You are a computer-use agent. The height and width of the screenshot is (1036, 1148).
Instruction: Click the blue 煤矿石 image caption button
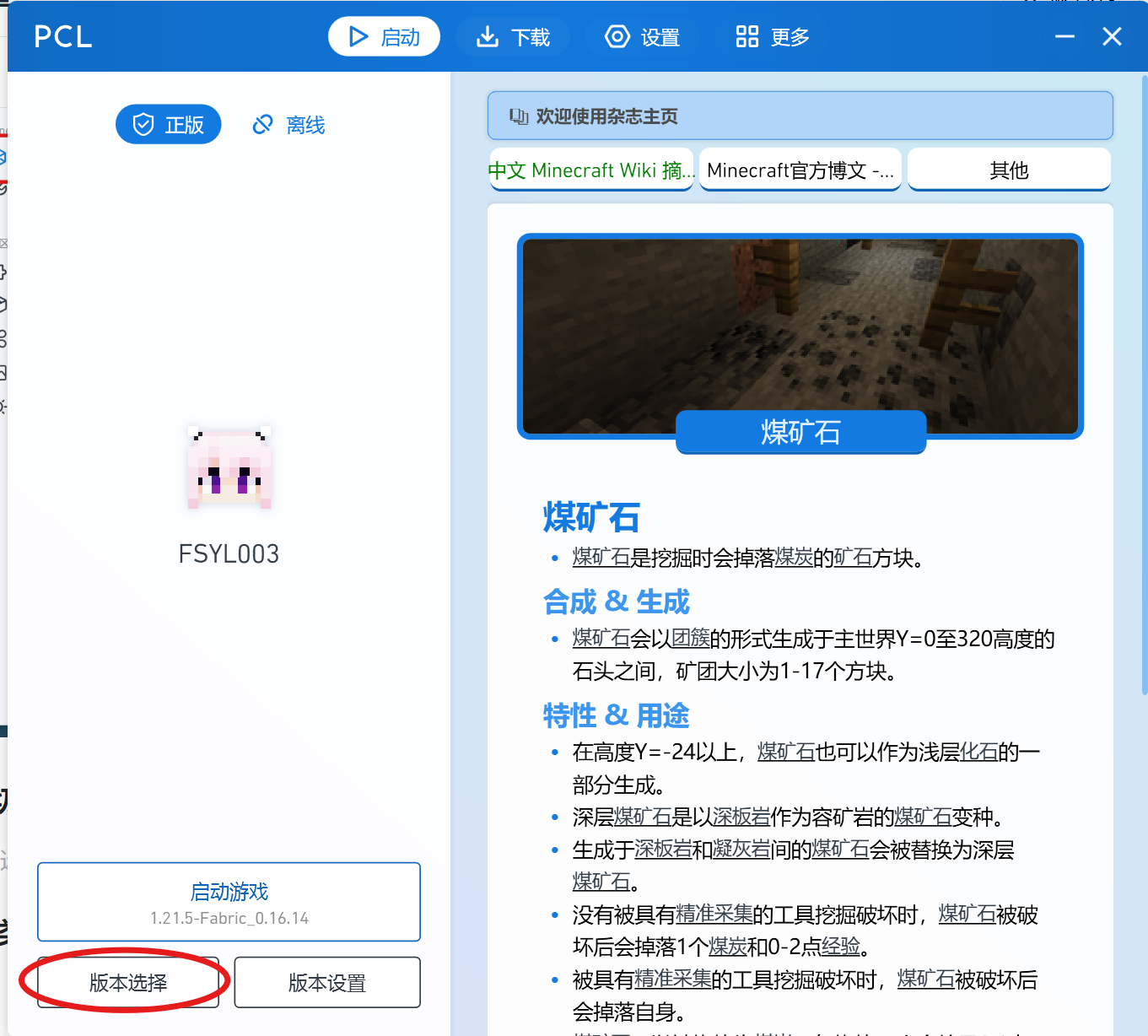801,432
